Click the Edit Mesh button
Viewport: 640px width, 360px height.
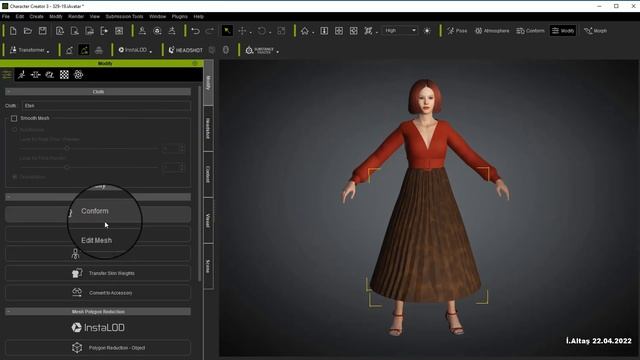(x=98, y=235)
